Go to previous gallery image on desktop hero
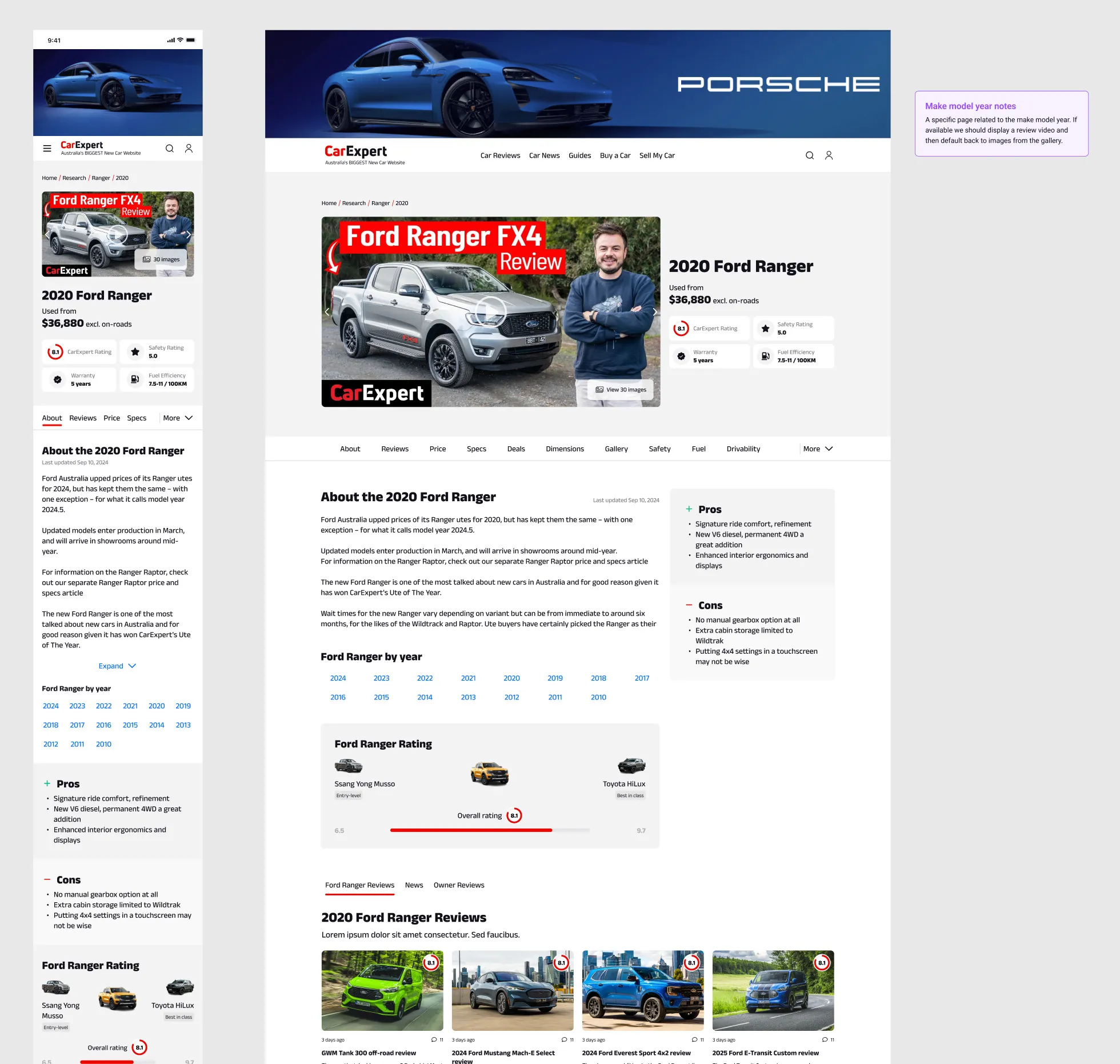Image resolution: width=1120 pixels, height=1064 pixels. [327, 312]
